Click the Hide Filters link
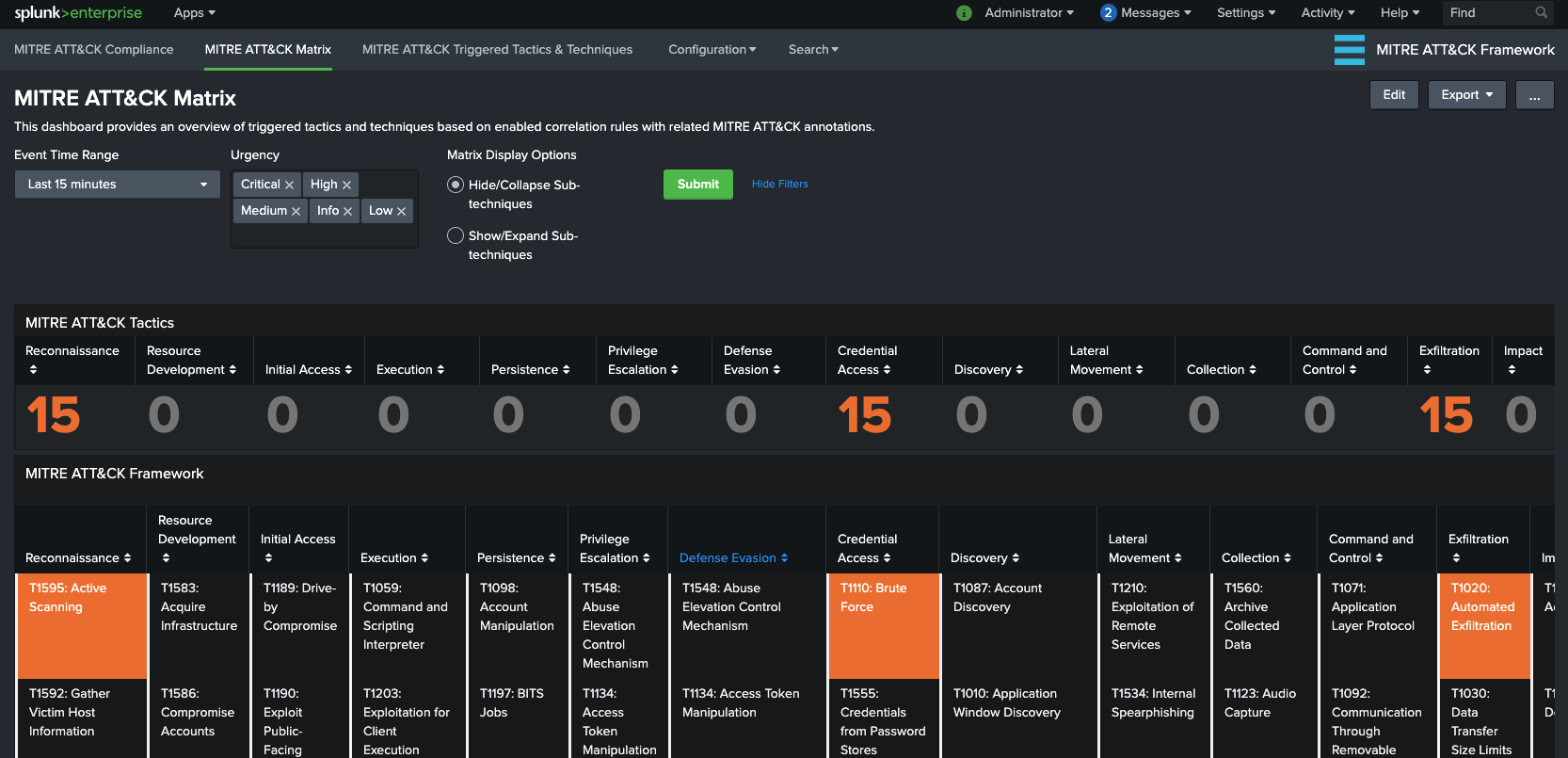 (780, 185)
